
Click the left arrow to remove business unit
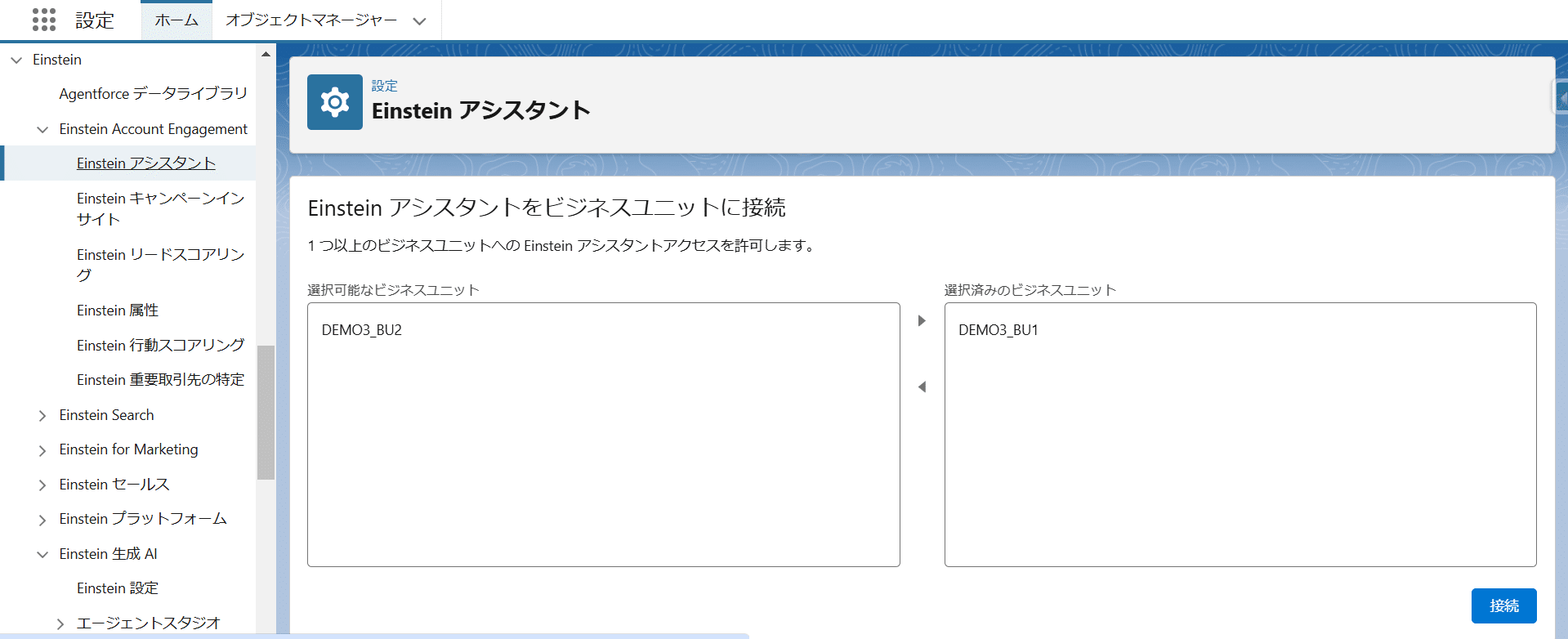coord(922,387)
